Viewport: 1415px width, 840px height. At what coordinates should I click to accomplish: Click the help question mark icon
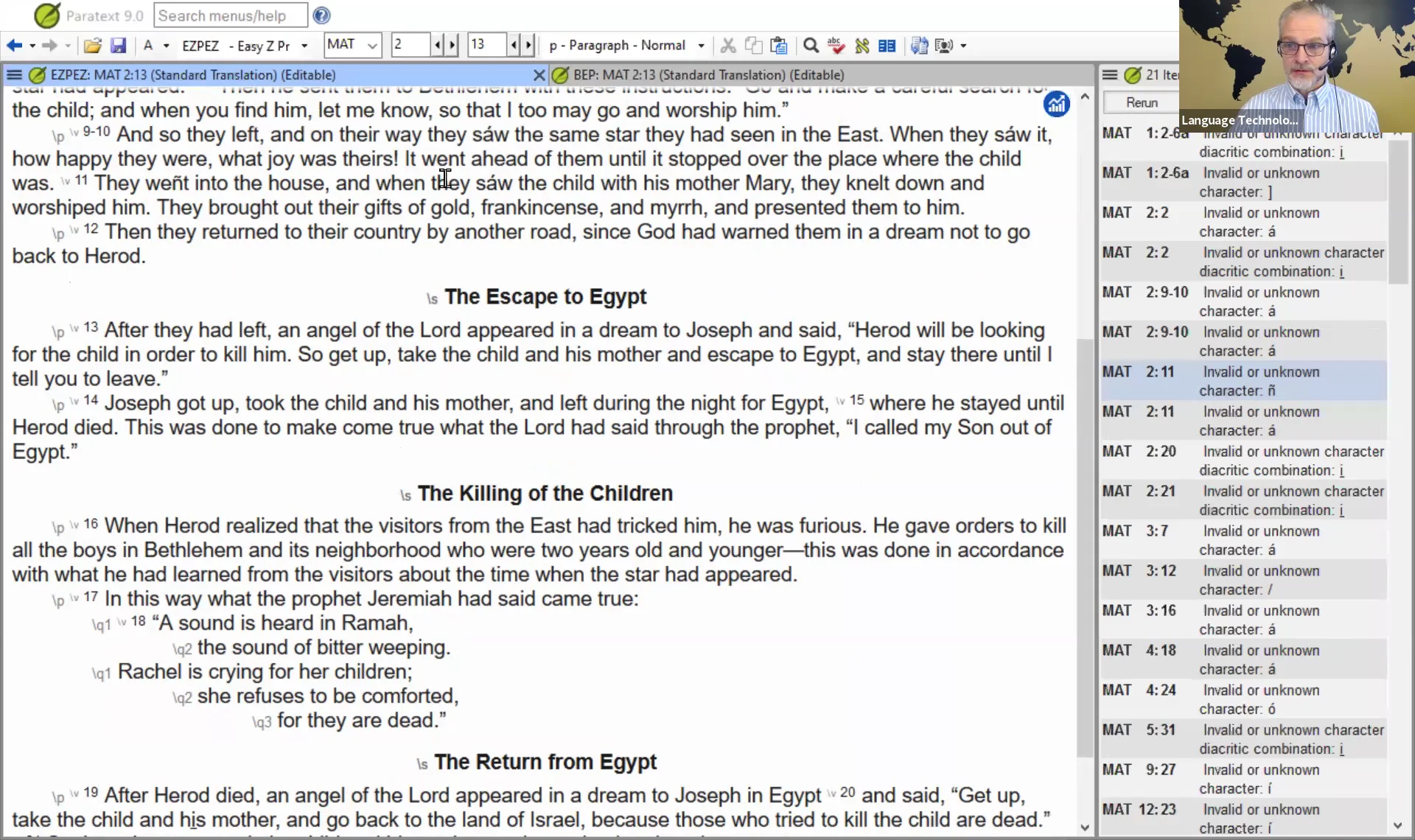point(321,15)
